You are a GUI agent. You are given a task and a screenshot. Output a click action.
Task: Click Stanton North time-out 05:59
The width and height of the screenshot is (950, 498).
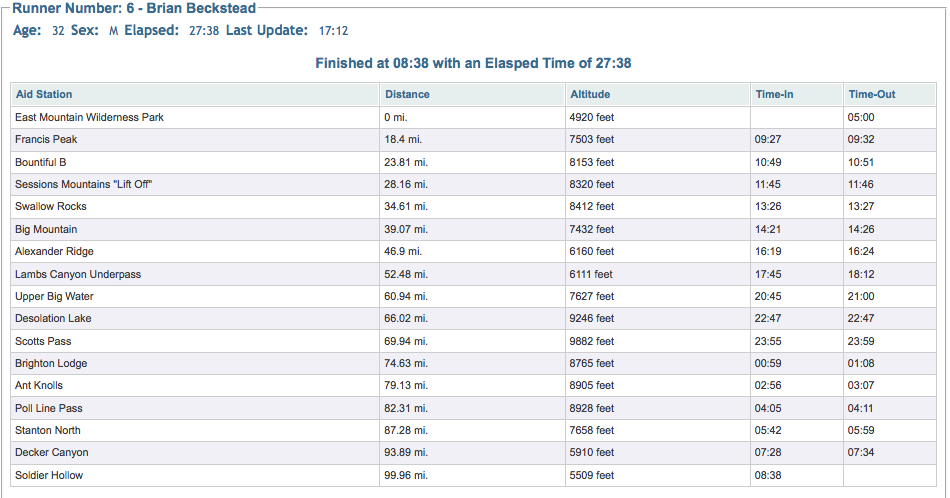tap(861, 431)
